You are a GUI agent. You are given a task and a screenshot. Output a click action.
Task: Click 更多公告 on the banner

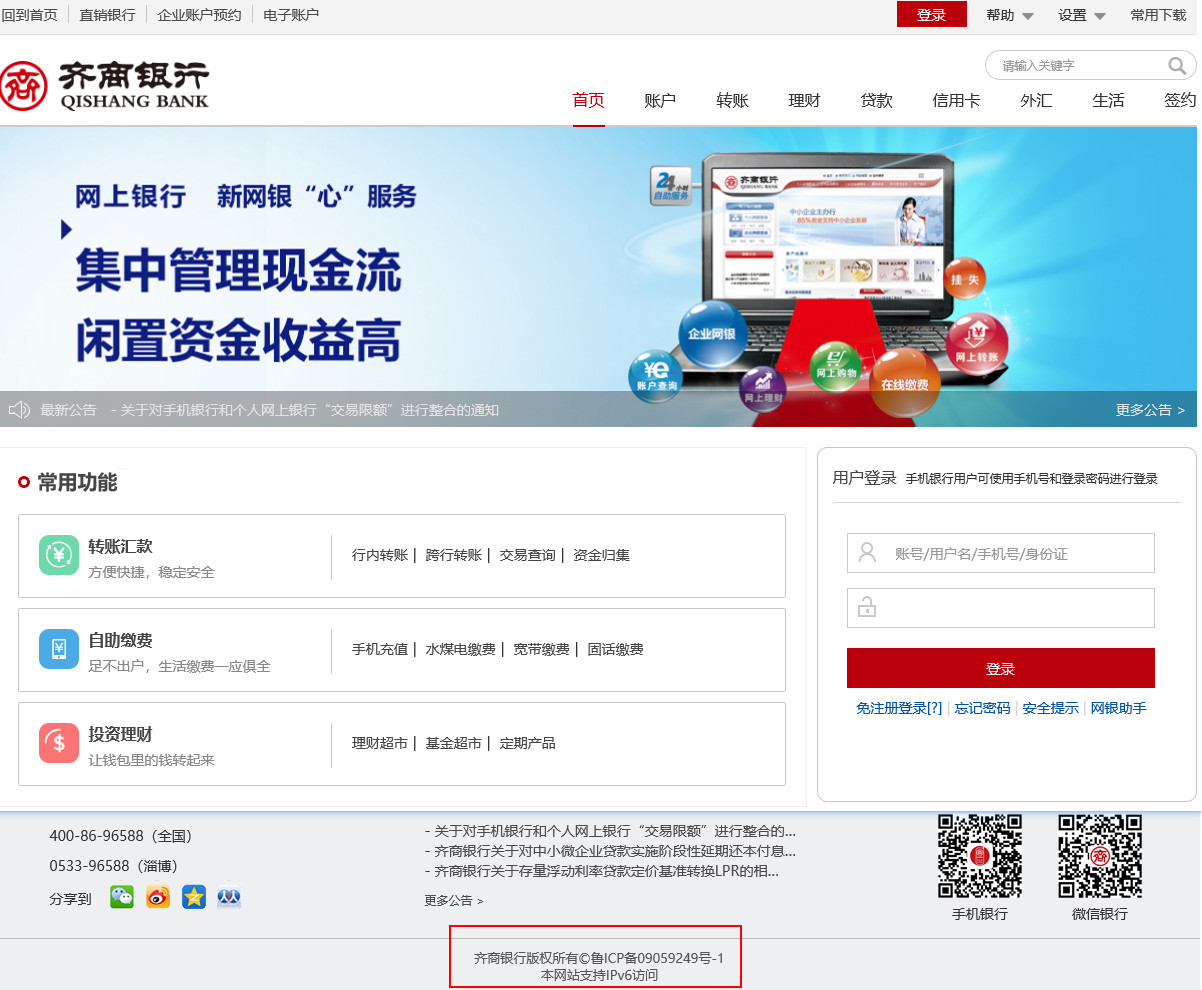pos(1150,410)
